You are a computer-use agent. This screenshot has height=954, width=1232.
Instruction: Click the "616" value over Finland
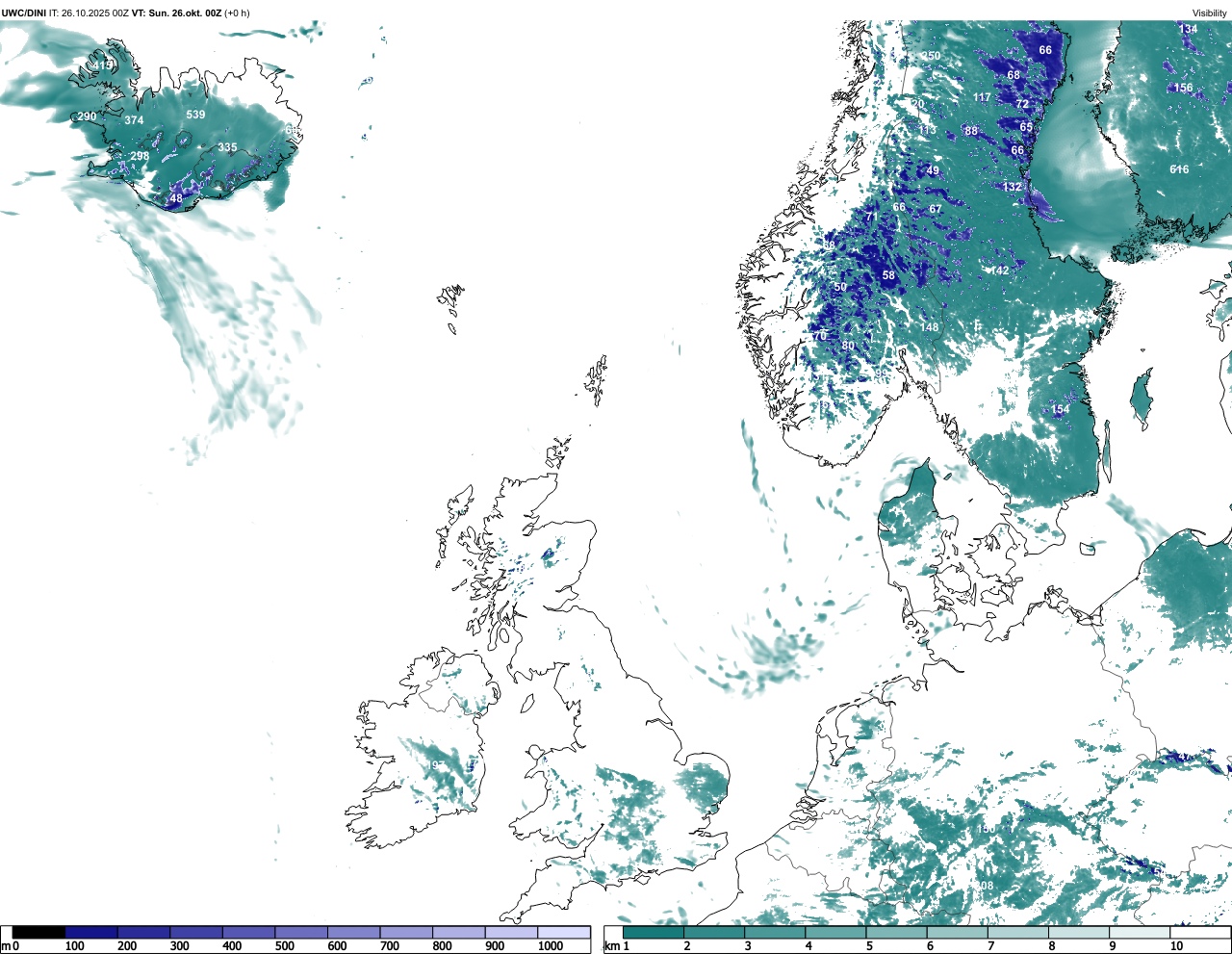(x=1179, y=169)
